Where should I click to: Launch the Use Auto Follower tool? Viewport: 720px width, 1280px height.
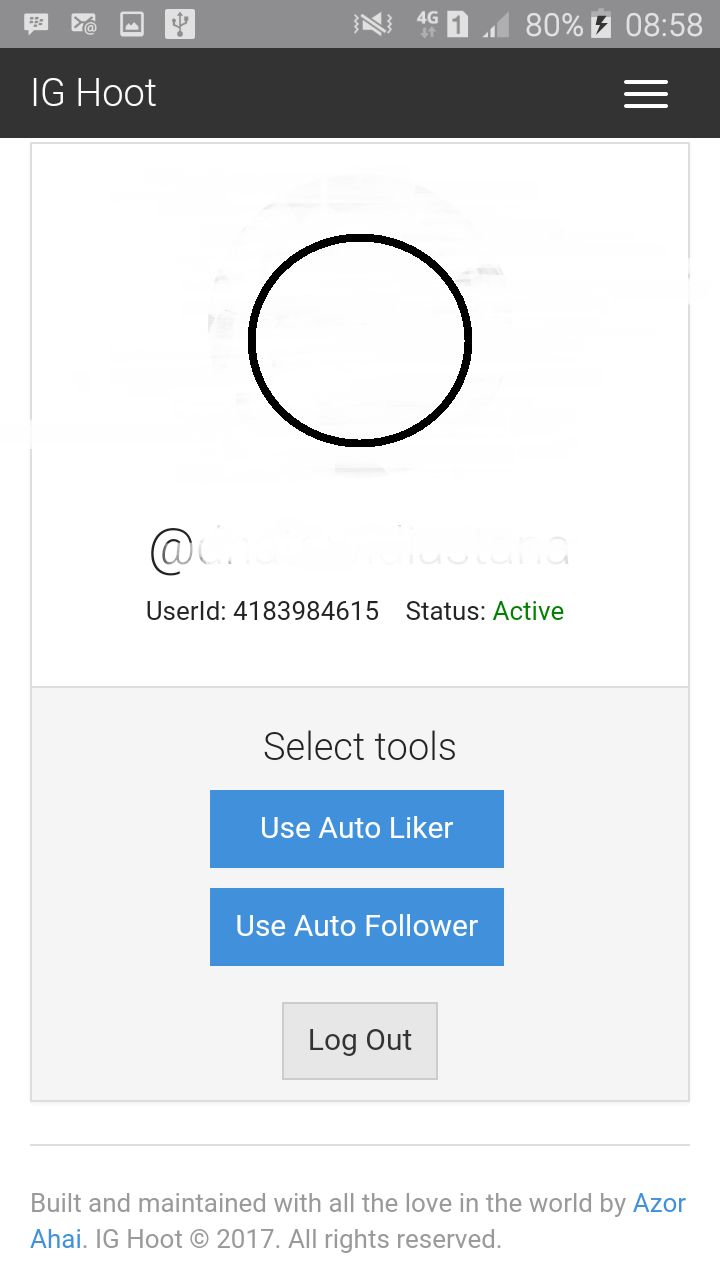coord(357,926)
